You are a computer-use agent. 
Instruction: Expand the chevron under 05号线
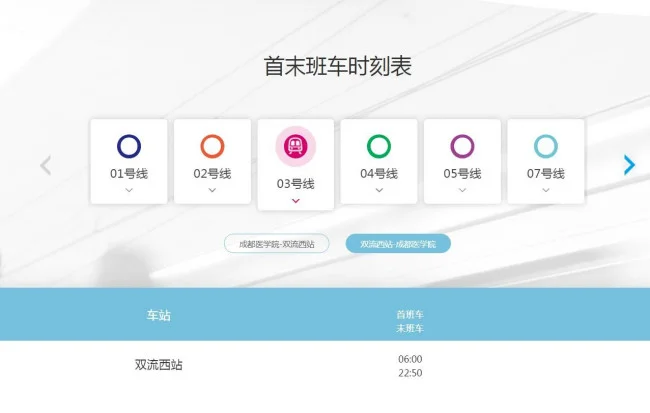coord(462,190)
